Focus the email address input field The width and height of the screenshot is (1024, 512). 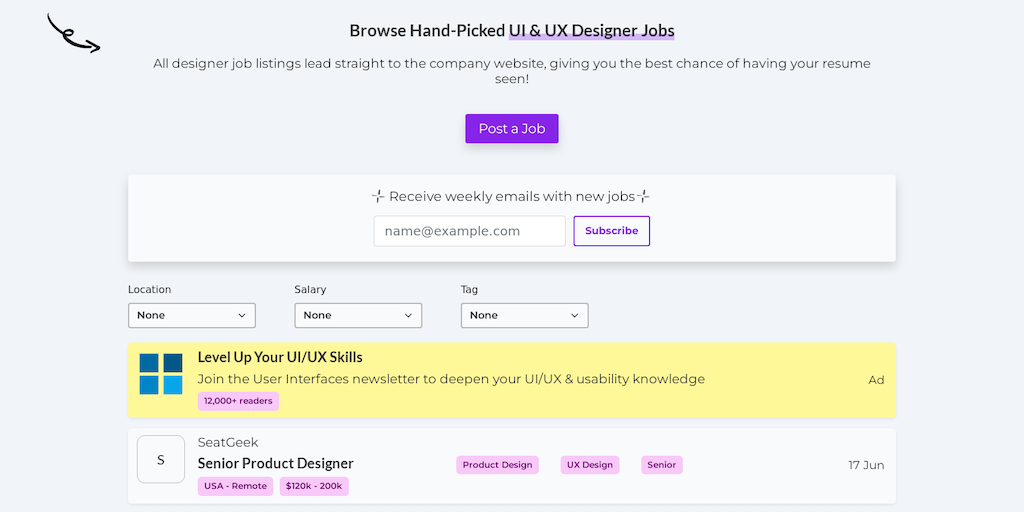click(469, 231)
